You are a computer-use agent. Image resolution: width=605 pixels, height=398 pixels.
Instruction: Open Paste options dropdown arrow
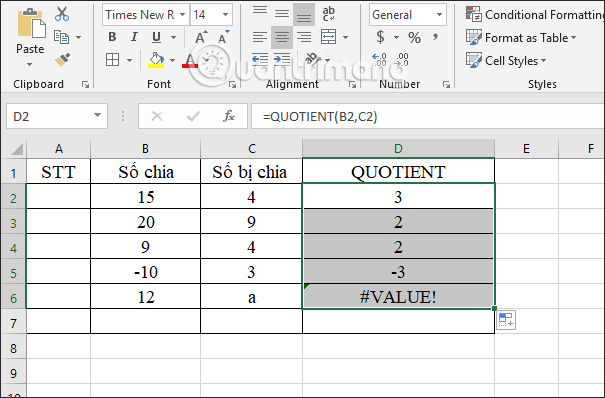click(30, 64)
